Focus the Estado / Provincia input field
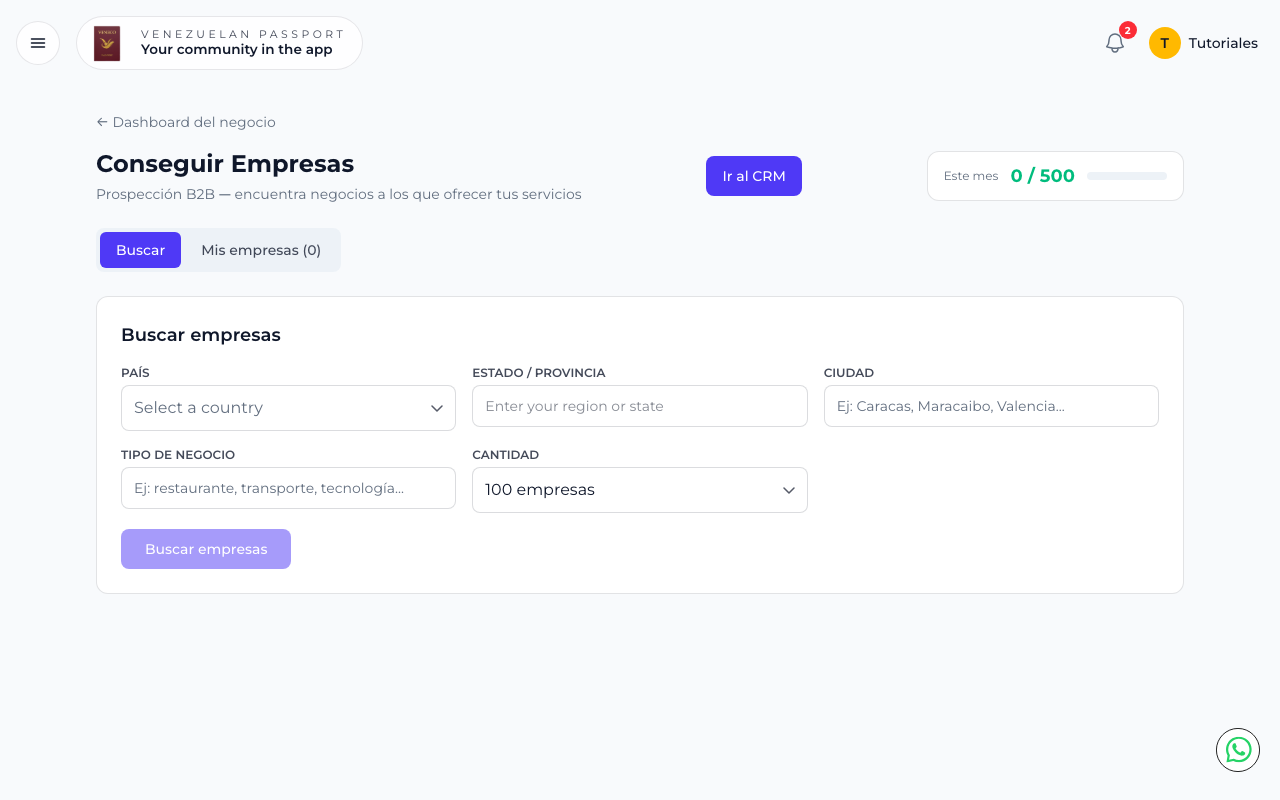Image resolution: width=1280 pixels, height=800 pixels. [640, 406]
